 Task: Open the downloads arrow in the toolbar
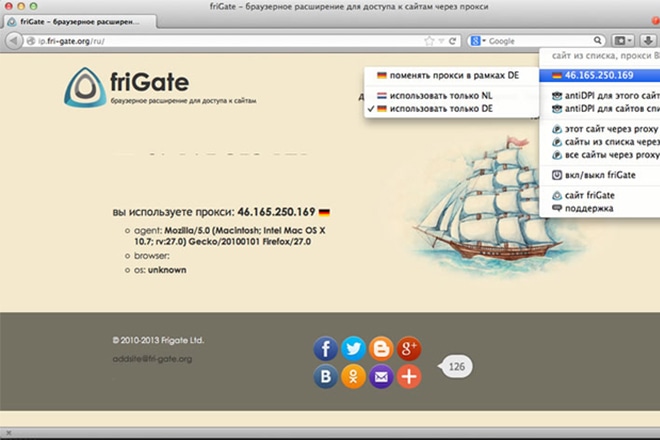point(648,41)
